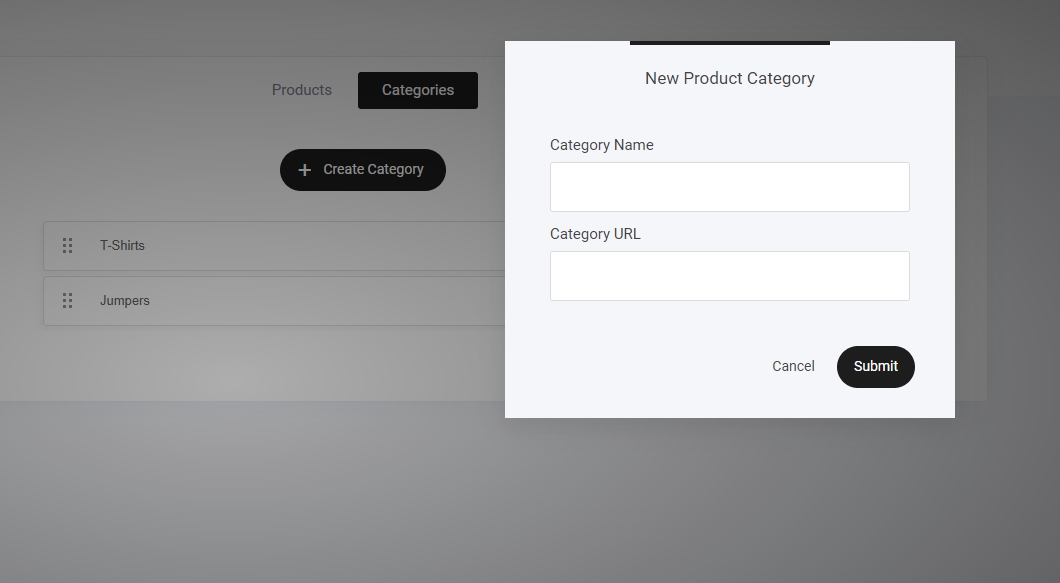Open the T-Shirts category name
Screen dimensions: 1060x583
click(122, 246)
